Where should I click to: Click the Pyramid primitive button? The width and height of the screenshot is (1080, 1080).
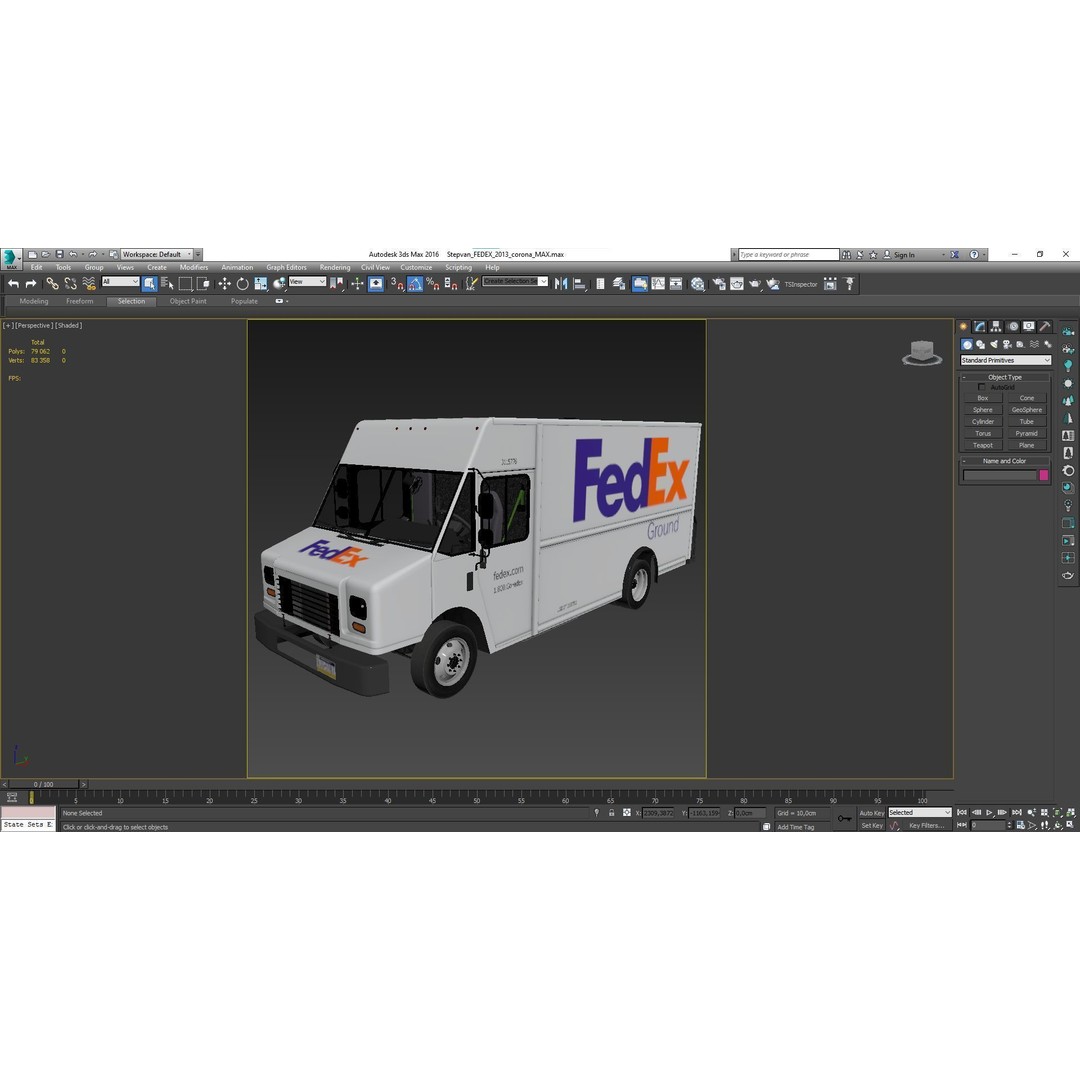point(1026,433)
